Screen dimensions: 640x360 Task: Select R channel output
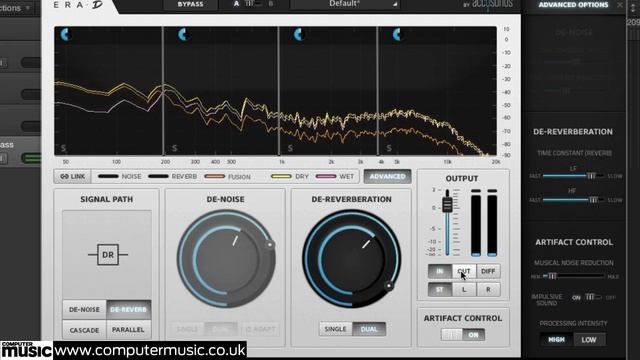tap(488, 290)
